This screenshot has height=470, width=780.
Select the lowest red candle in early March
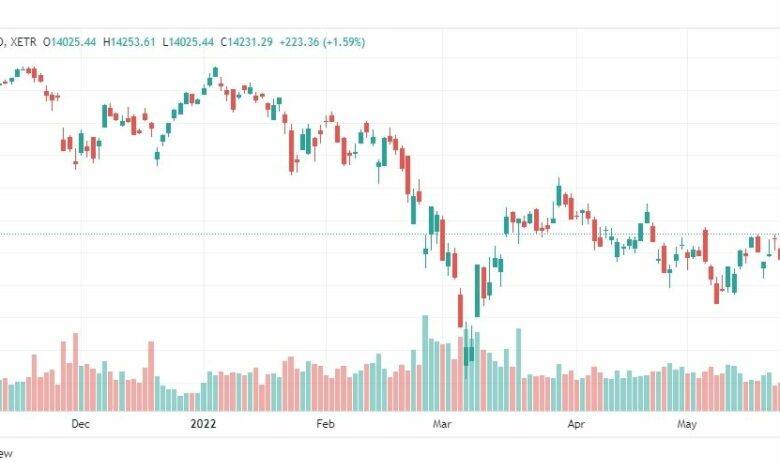(460, 308)
